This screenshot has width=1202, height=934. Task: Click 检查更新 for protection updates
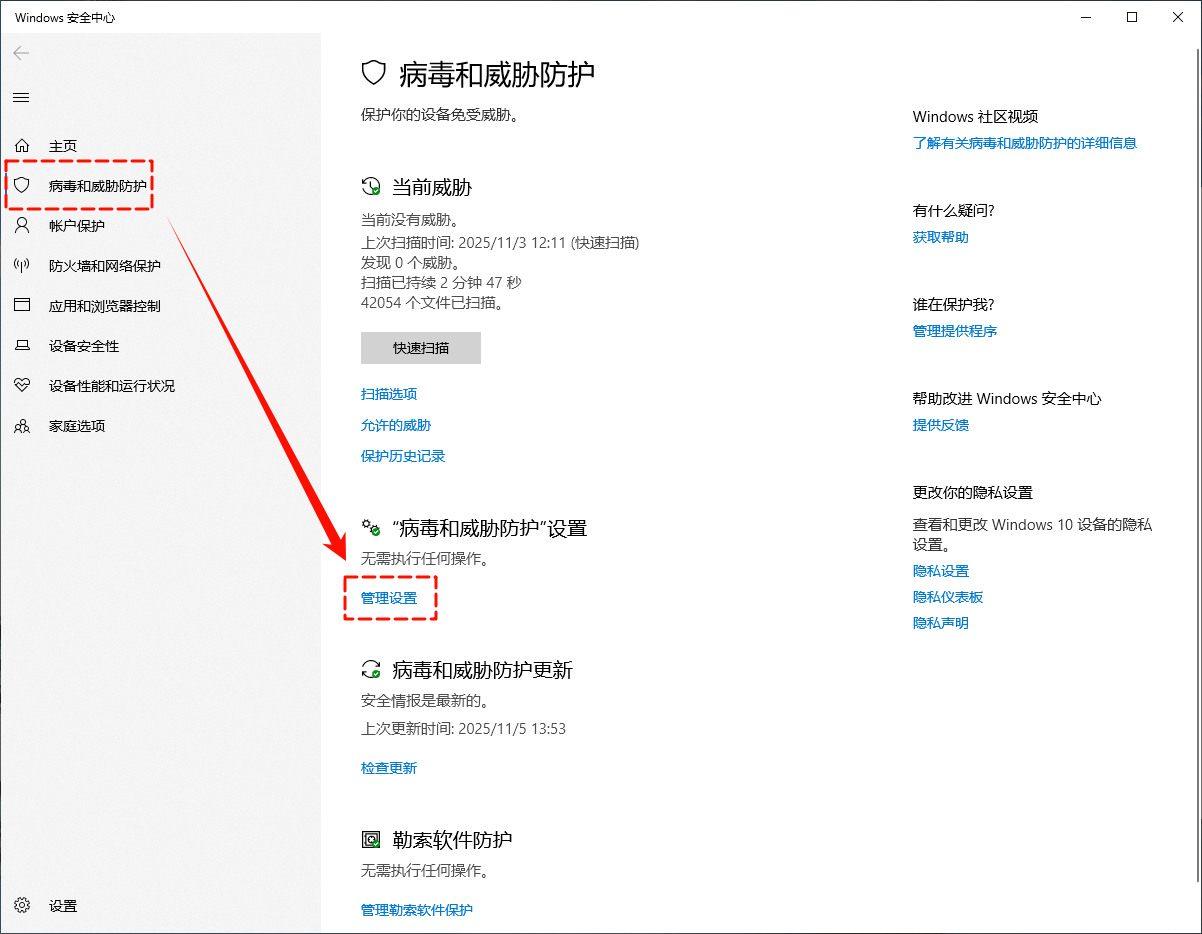389,767
